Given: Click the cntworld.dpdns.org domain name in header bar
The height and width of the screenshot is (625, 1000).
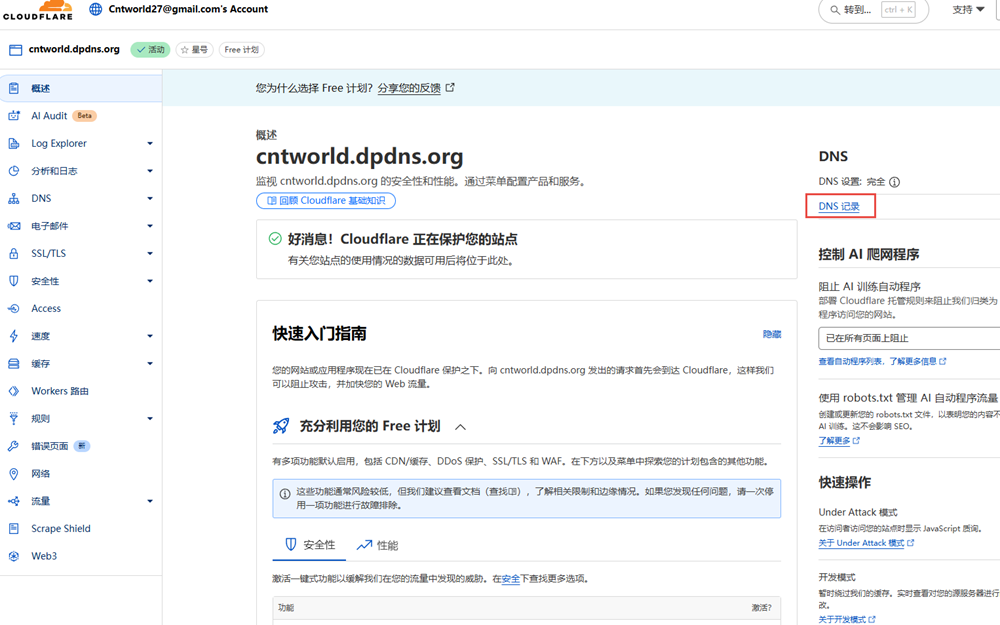Looking at the screenshot, I should [74, 49].
